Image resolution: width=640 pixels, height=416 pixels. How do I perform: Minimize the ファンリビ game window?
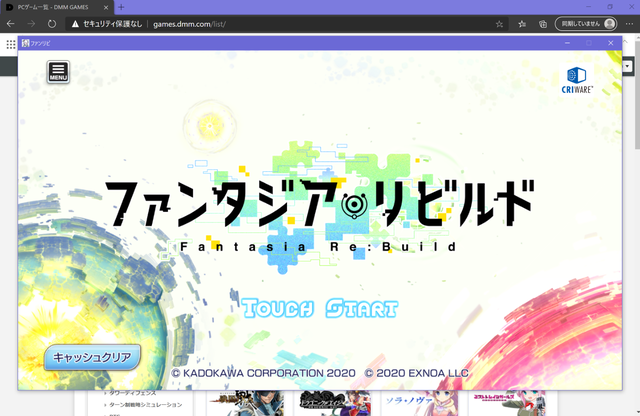point(567,43)
